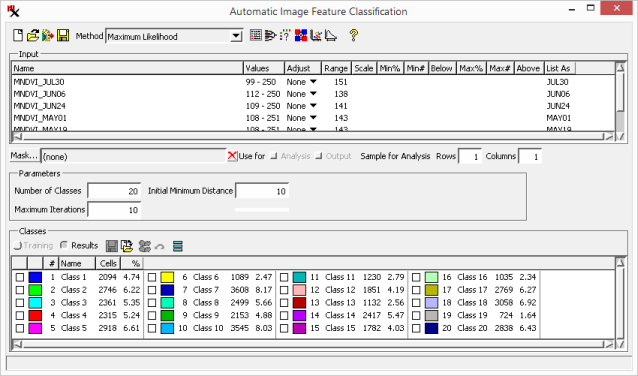Select the Results radio button
This screenshot has height=376, width=638.
coord(63,245)
